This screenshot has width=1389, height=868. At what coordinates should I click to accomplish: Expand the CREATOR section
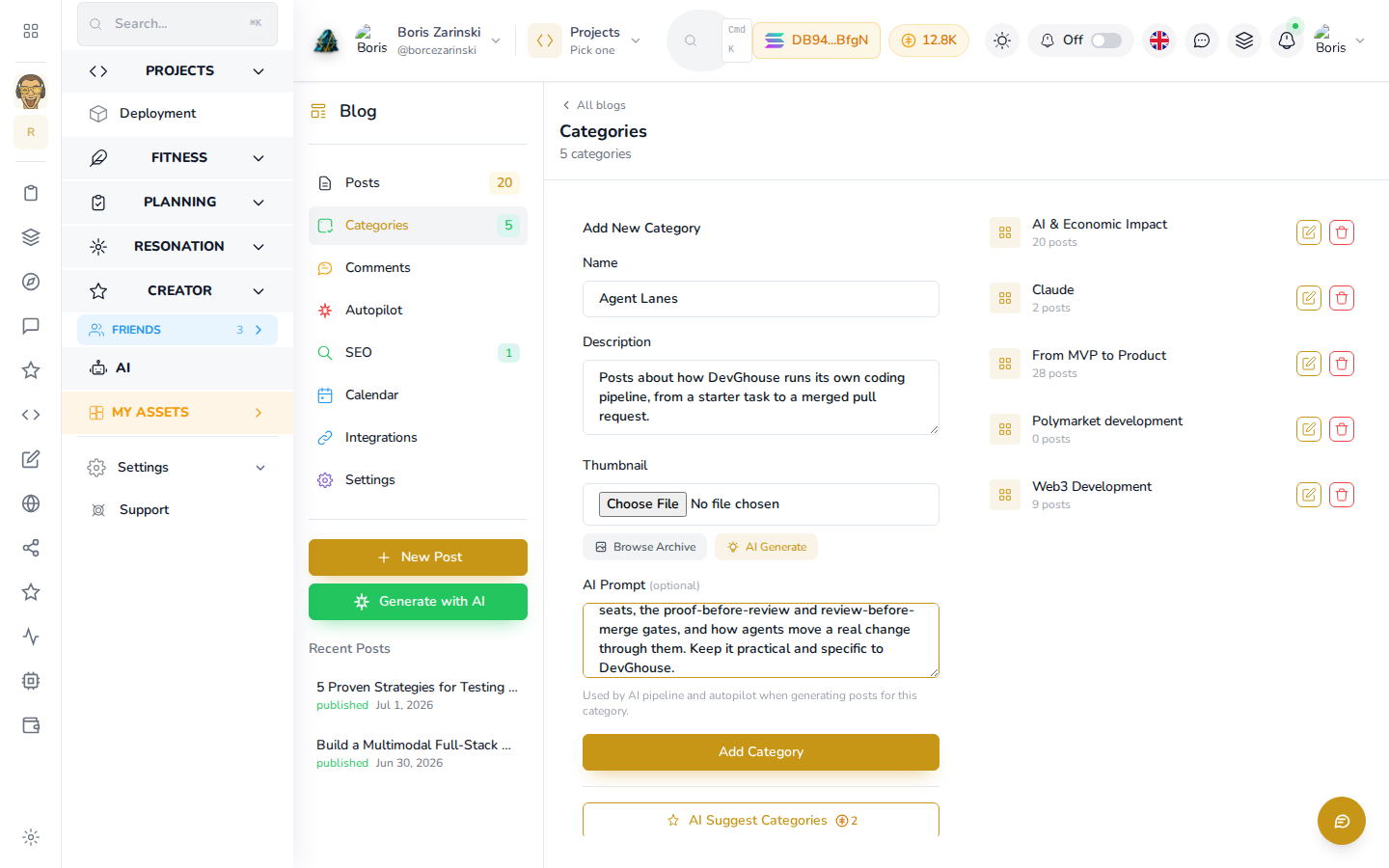[x=177, y=291]
